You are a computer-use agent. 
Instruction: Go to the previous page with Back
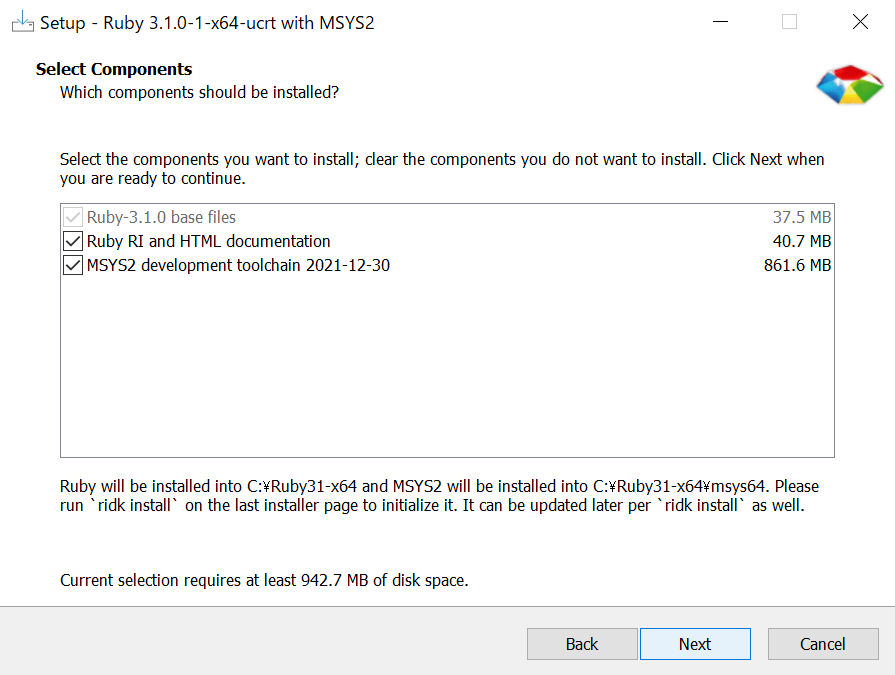pos(582,644)
